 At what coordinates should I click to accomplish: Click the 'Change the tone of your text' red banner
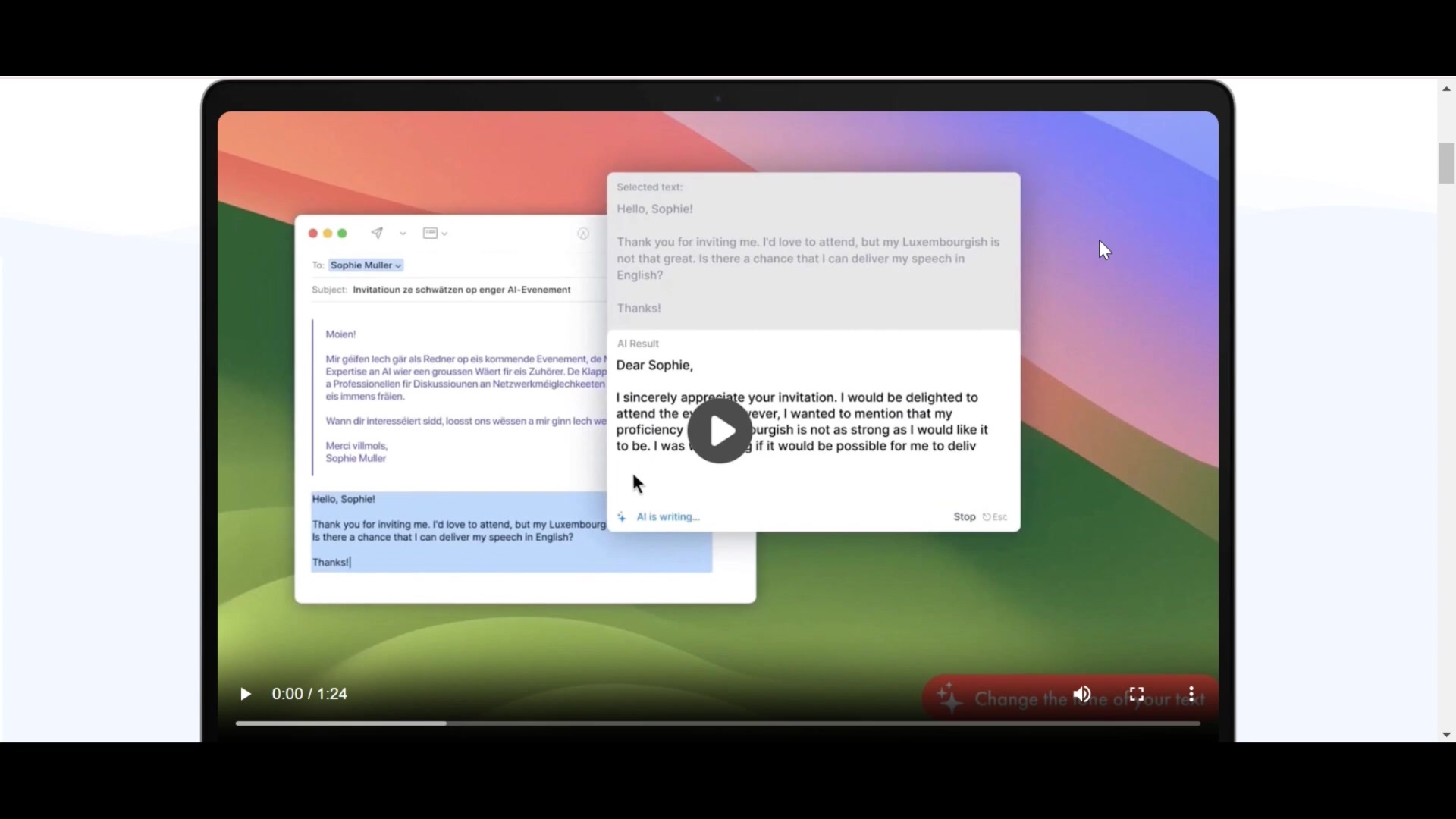point(1070,698)
